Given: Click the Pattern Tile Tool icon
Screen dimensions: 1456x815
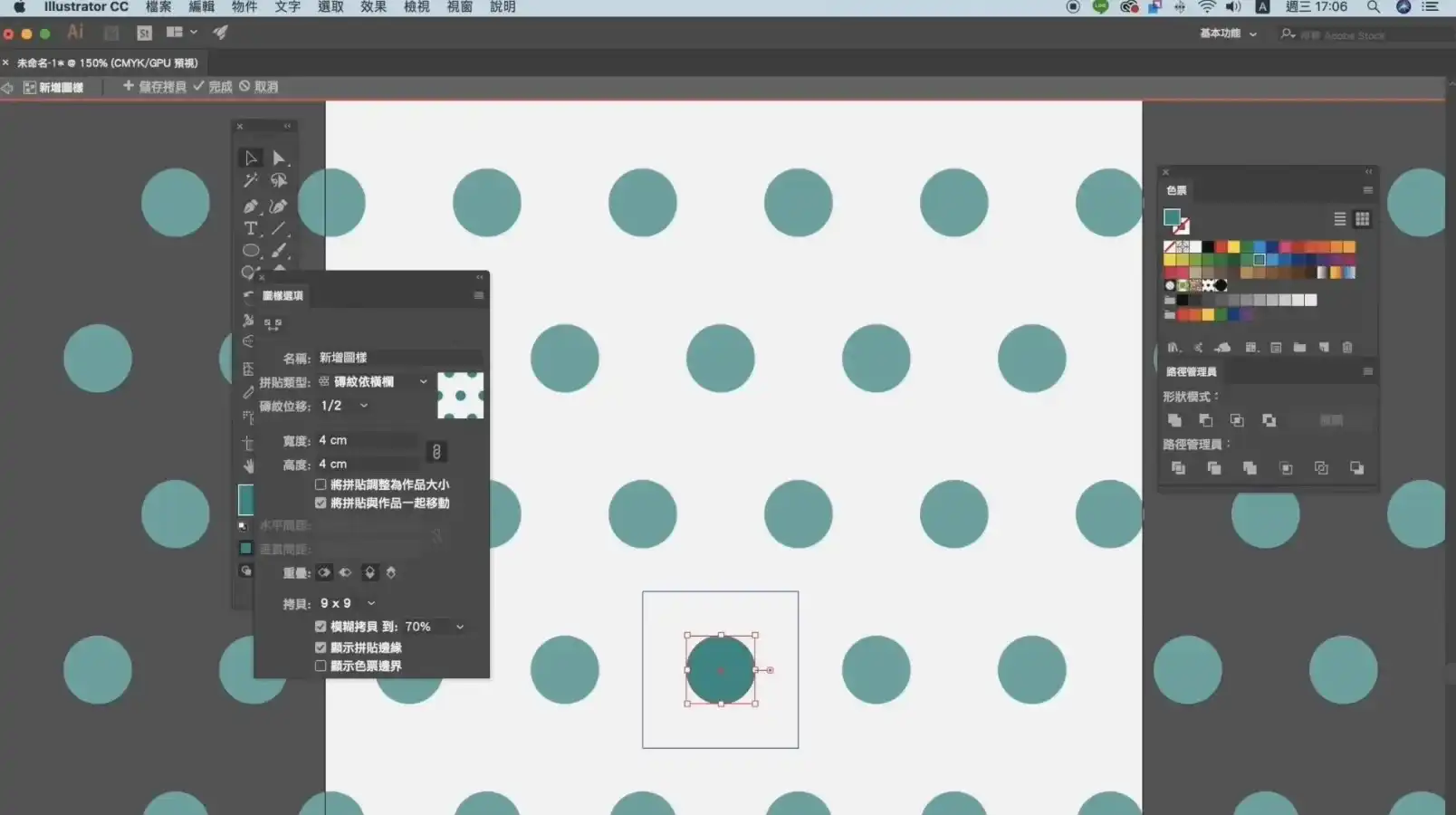Looking at the screenshot, I should (273, 323).
